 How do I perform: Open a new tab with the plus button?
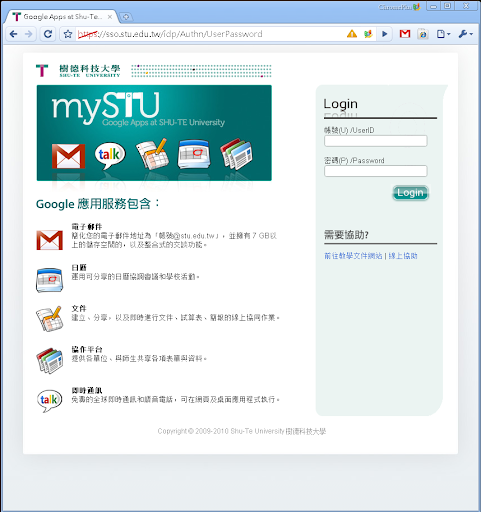coord(126,17)
